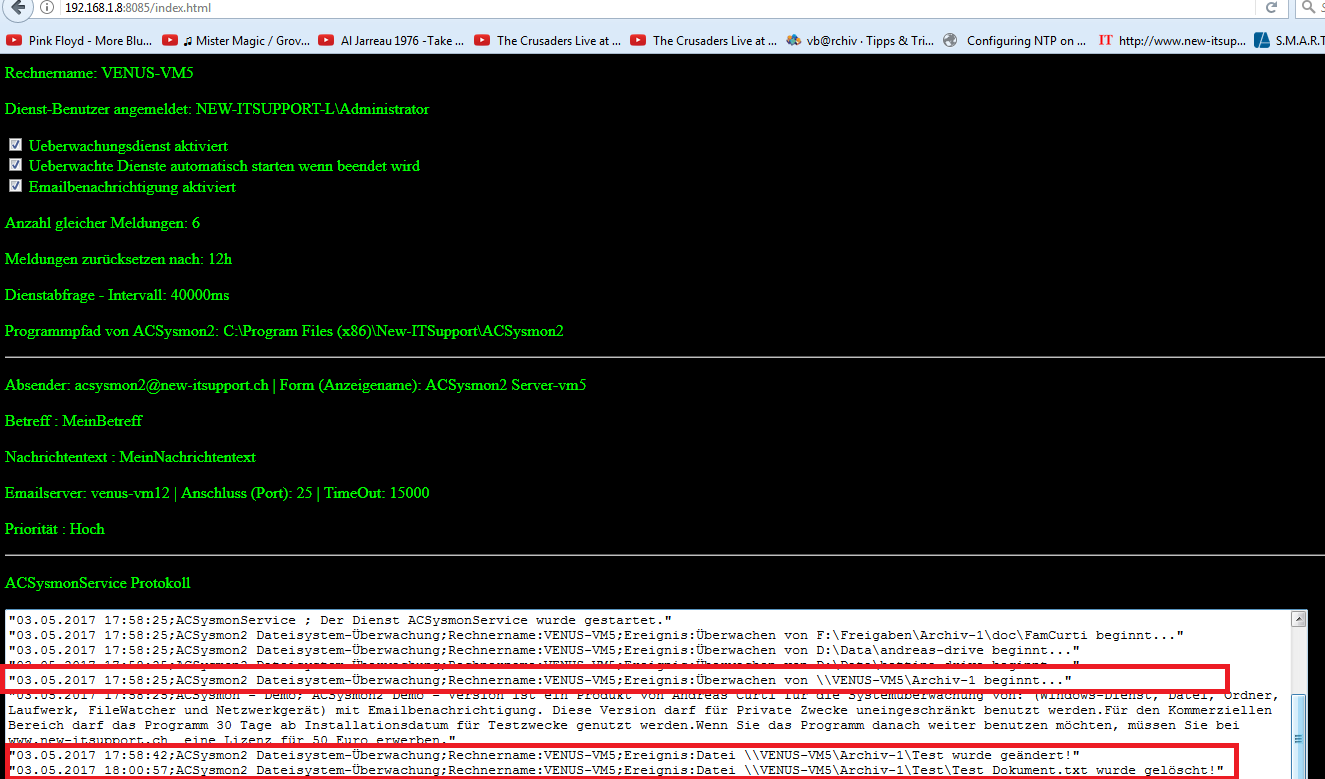Open the http://www.new-itsup... bookmark
1325x779 pixels.
(1172, 41)
